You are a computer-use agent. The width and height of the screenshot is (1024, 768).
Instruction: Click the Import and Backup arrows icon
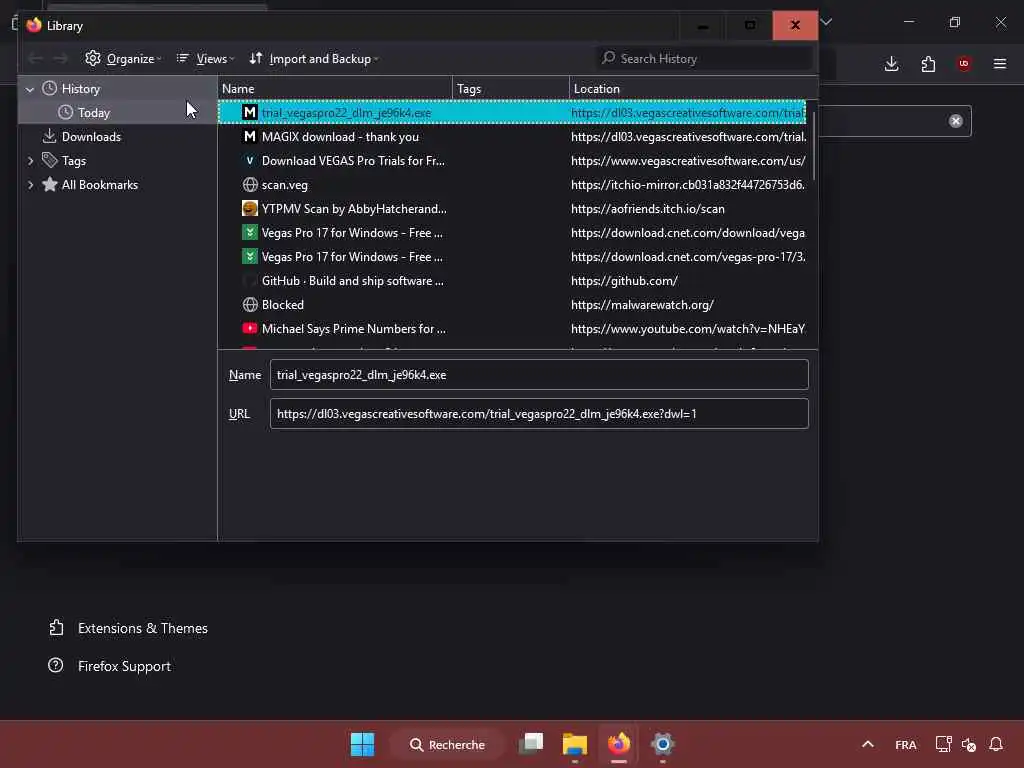coord(255,58)
